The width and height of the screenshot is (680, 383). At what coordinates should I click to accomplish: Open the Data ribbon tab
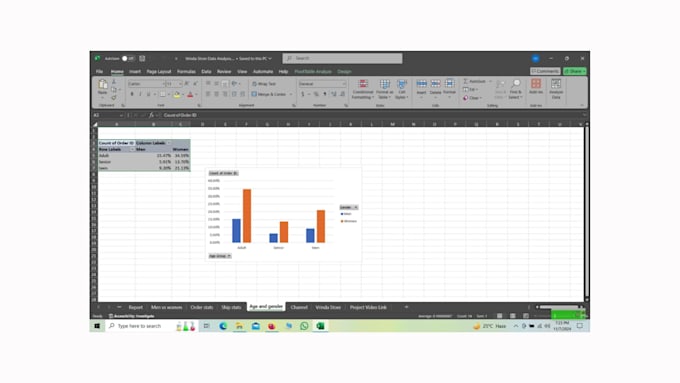pos(206,72)
